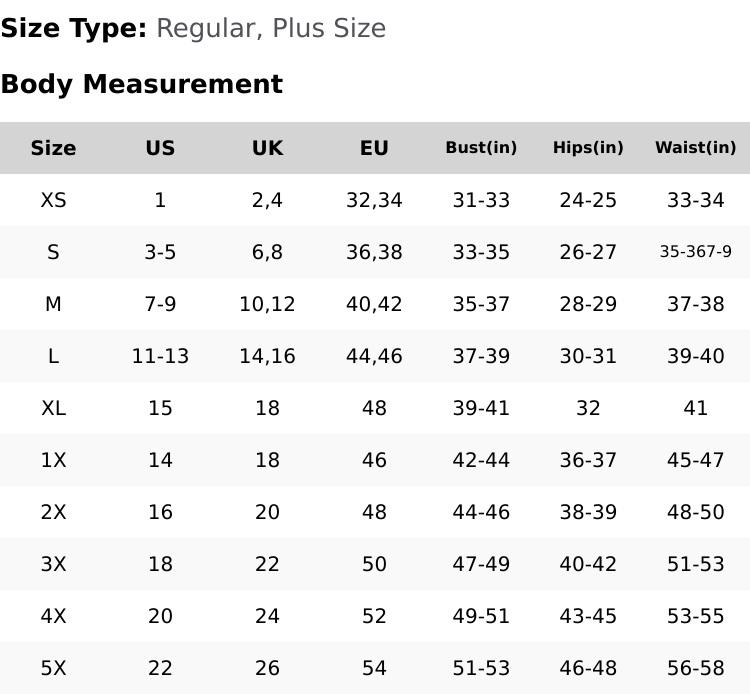This screenshot has height=694, width=750.
Task: Click the US column header
Action: (x=160, y=148)
